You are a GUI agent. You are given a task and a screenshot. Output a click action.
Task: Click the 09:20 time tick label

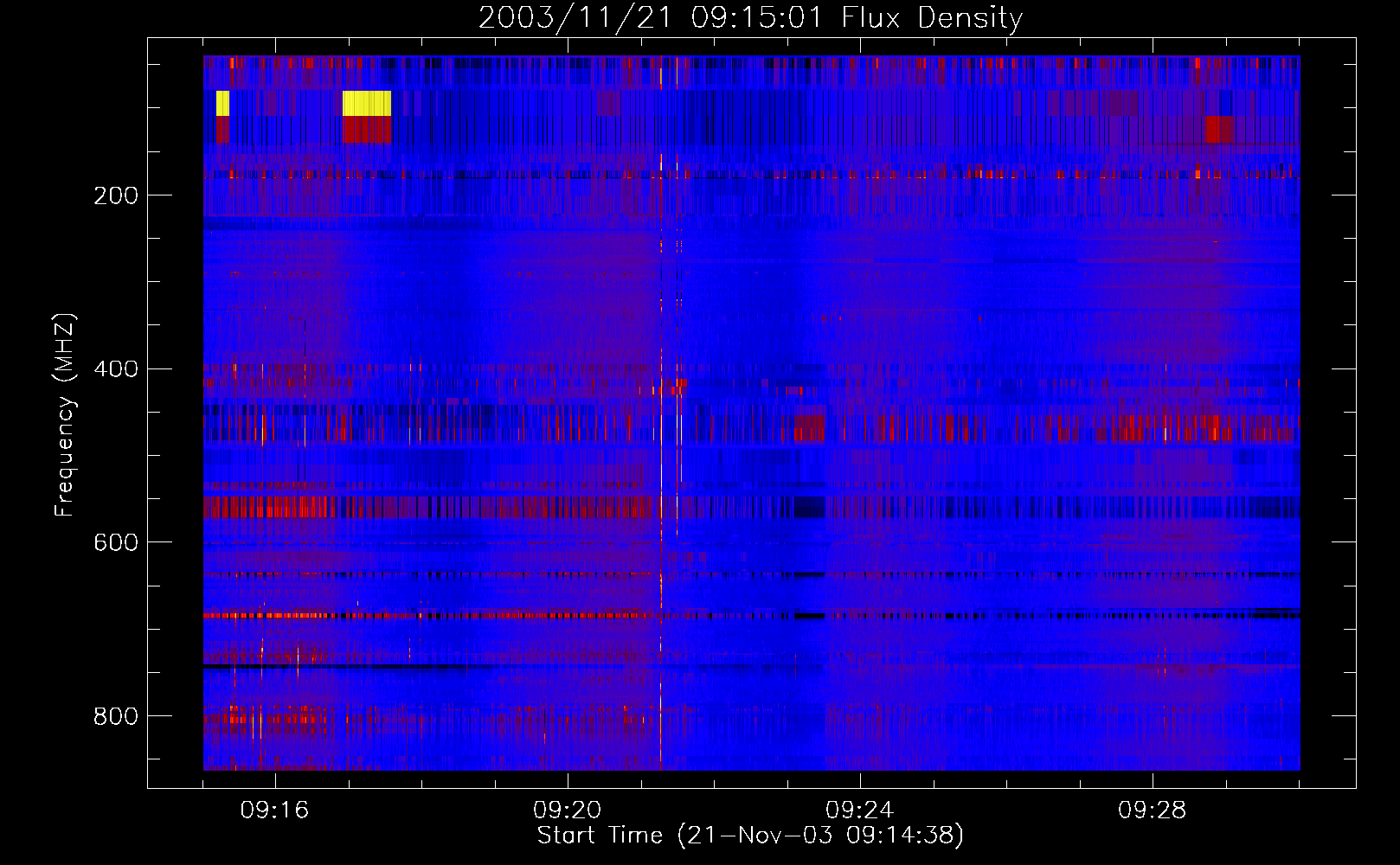coord(567,811)
